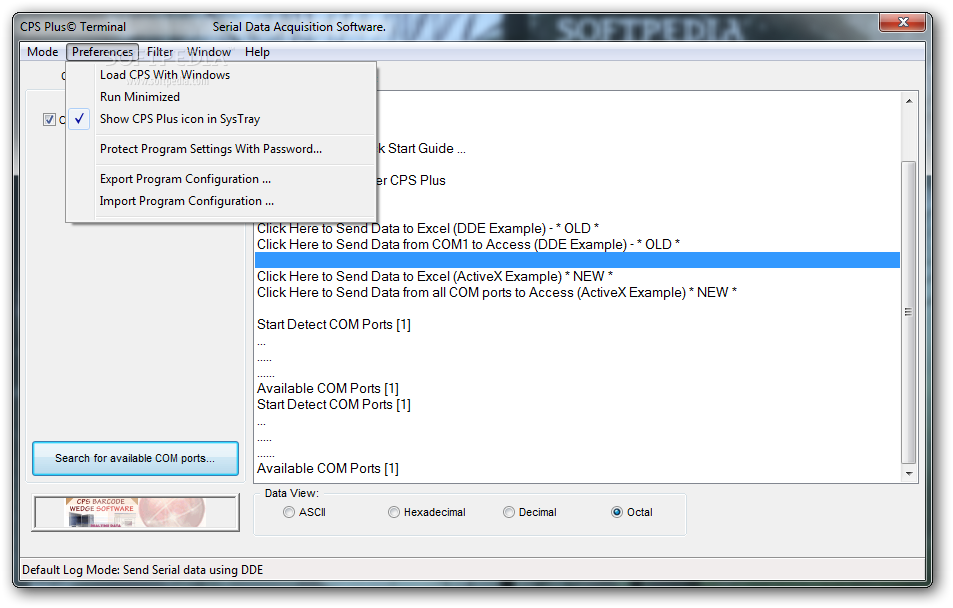Toggle Show CPS Plus icon in SysTray
This screenshot has height=608, width=953.
221,119
